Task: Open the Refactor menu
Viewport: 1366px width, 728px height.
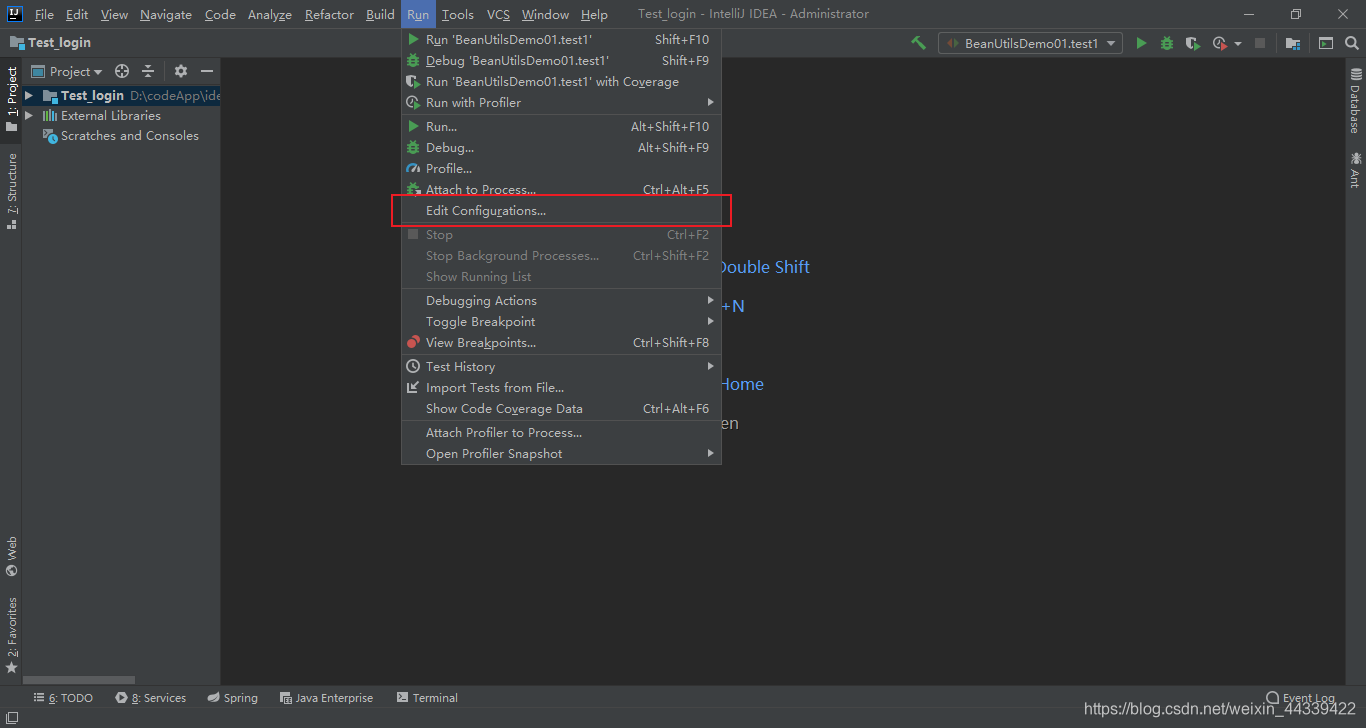Action: click(x=330, y=14)
